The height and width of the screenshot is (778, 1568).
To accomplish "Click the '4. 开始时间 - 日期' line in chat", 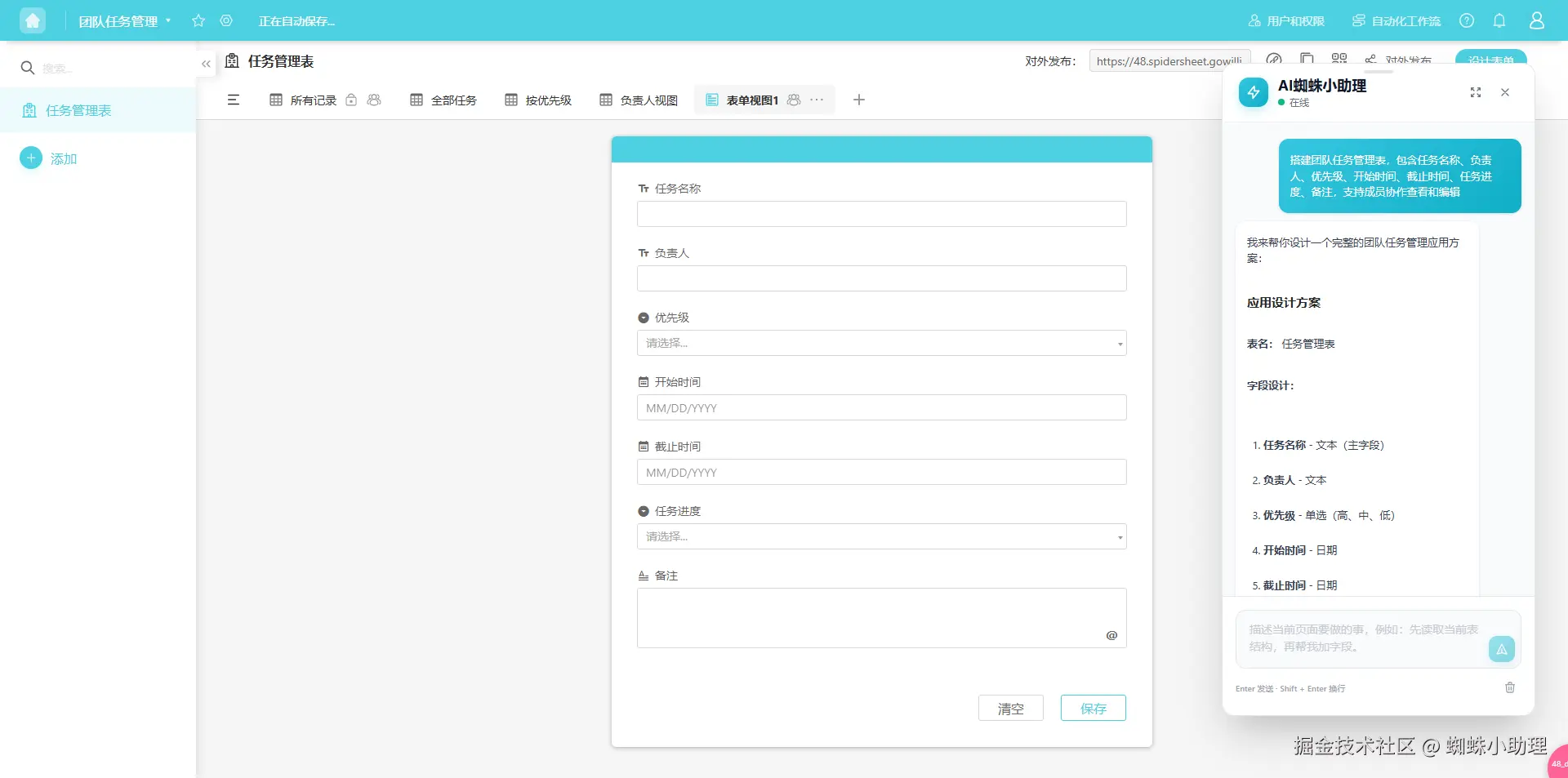I will click(1294, 550).
